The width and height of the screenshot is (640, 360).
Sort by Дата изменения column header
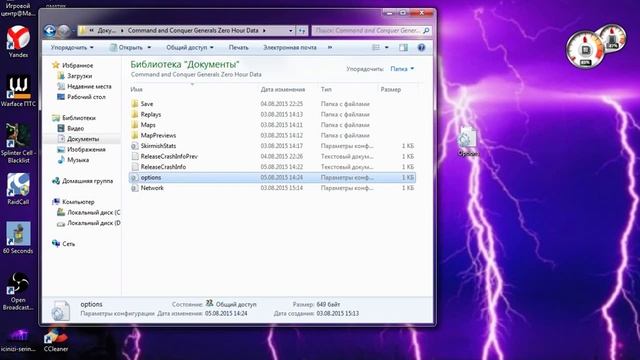pos(283,89)
